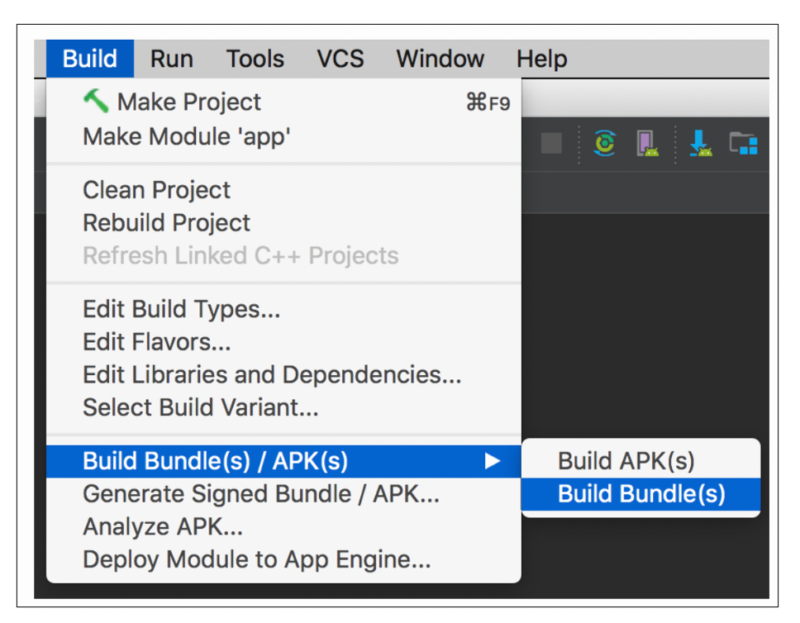Viewport: 800px width, 623px height.
Task: Click the Project Structure toolbar icon
Action: pos(743,142)
